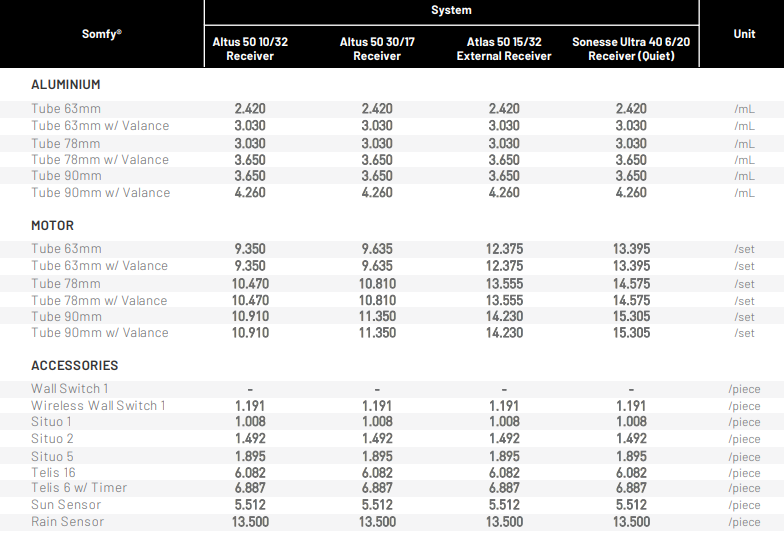
Task: Click the Telis 6 w/ Timer row label
Action: click(79, 488)
